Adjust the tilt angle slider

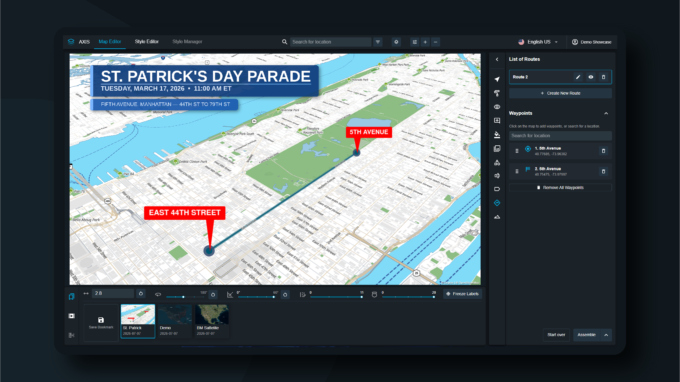tap(257, 297)
